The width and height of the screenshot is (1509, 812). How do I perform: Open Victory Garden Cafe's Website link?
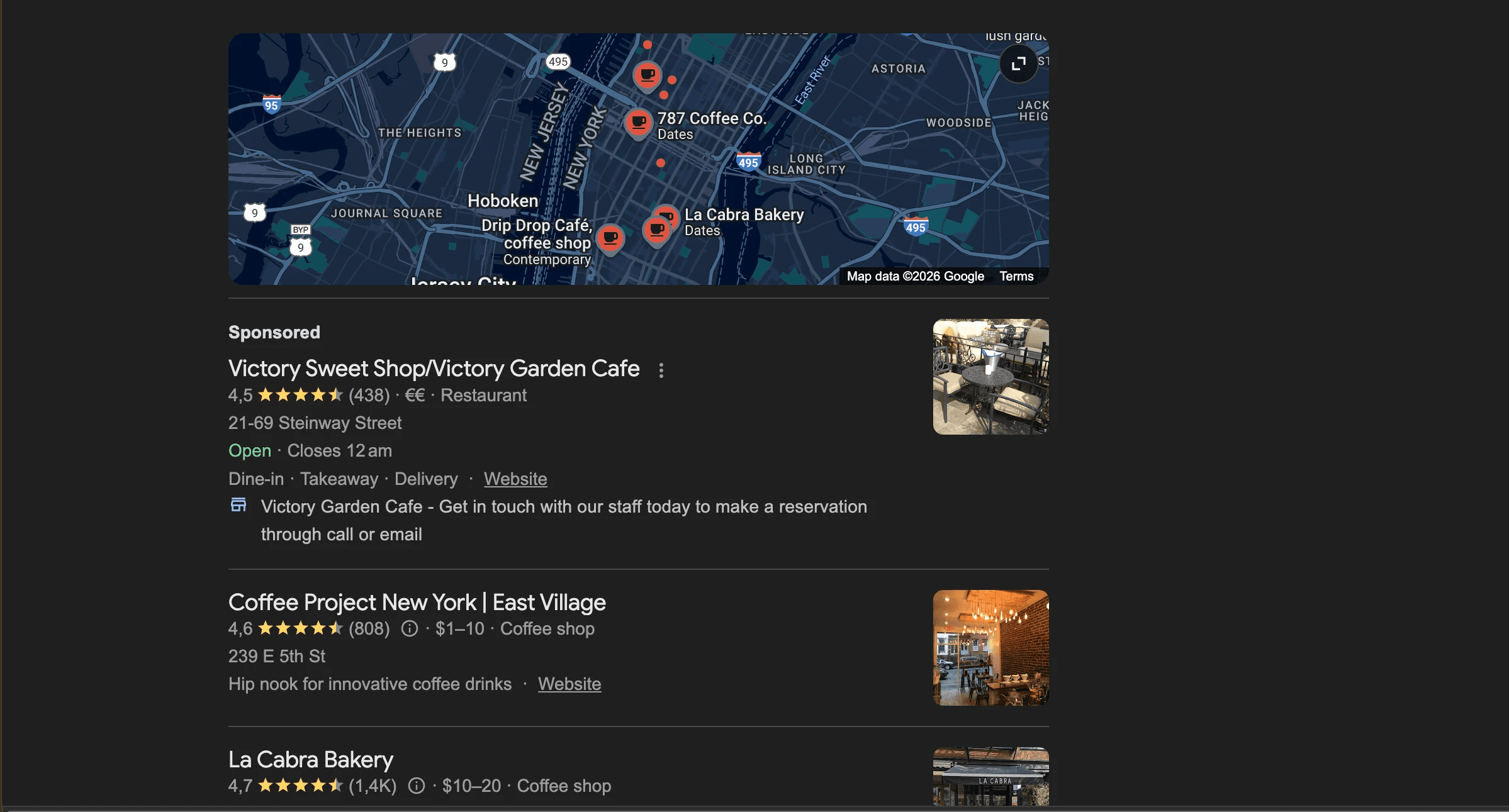pos(515,479)
